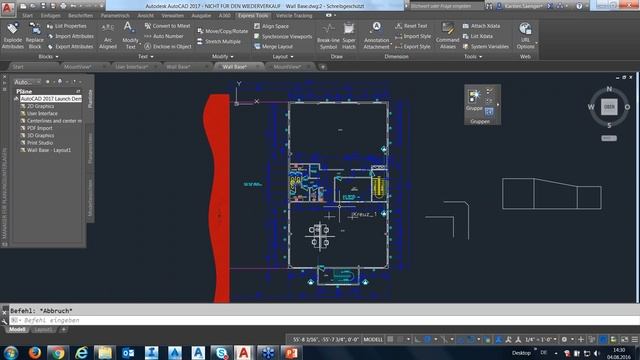The width and height of the screenshot is (640, 360).
Task: Open the AutoCAD application menu button
Action: tap(7, 8)
